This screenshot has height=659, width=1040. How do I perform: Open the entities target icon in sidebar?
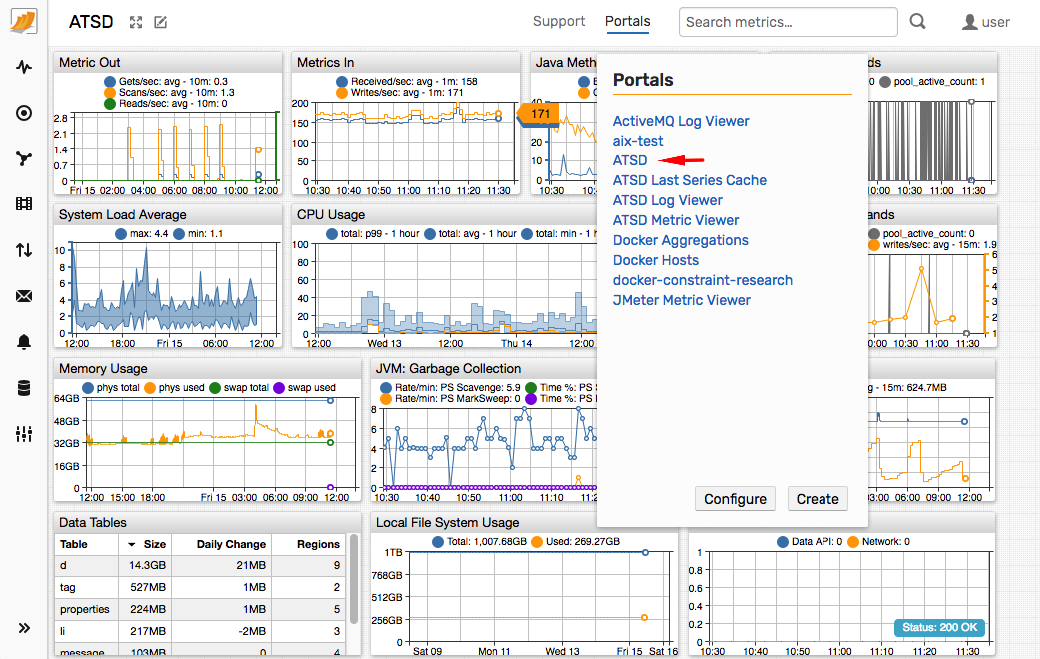coord(24,113)
